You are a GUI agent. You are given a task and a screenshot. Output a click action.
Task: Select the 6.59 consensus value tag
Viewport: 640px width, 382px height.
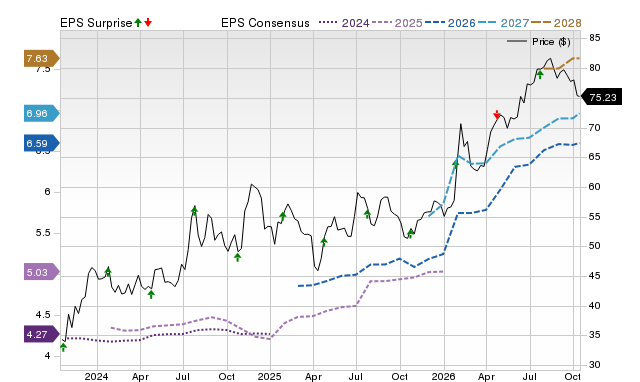pyautogui.click(x=41, y=143)
